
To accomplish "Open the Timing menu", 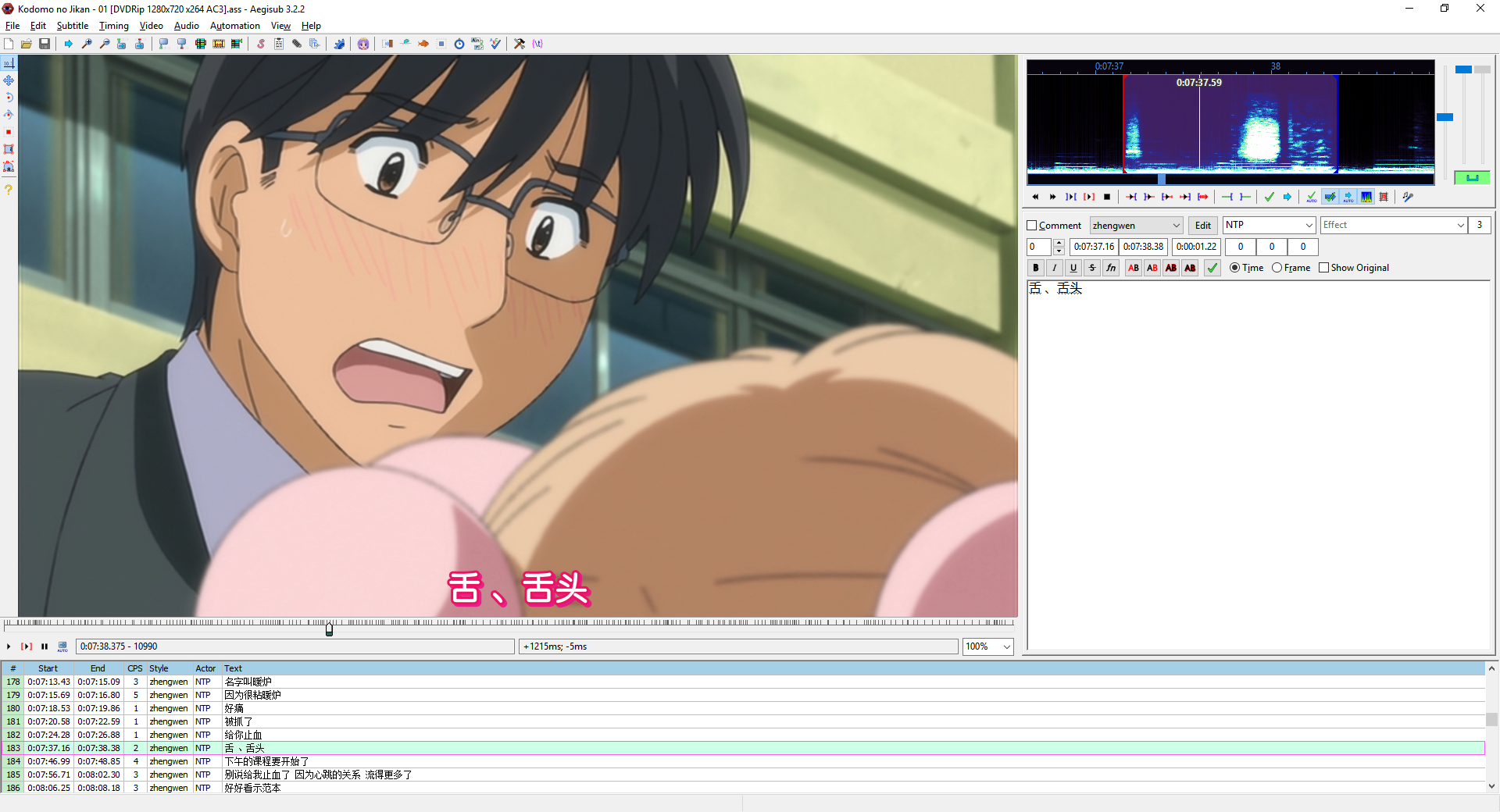I will [x=114, y=26].
